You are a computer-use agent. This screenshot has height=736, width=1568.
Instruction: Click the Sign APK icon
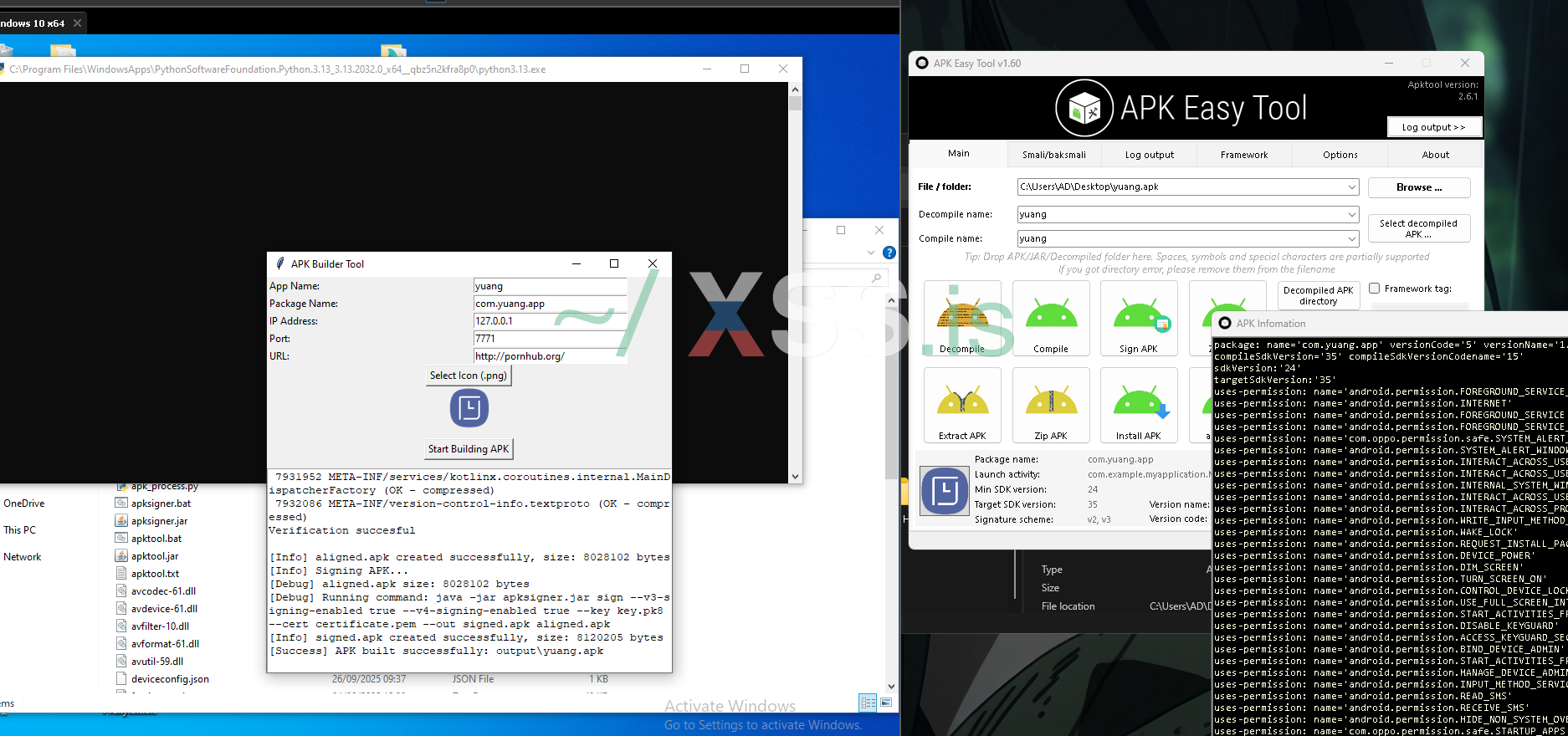(1139, 318)
